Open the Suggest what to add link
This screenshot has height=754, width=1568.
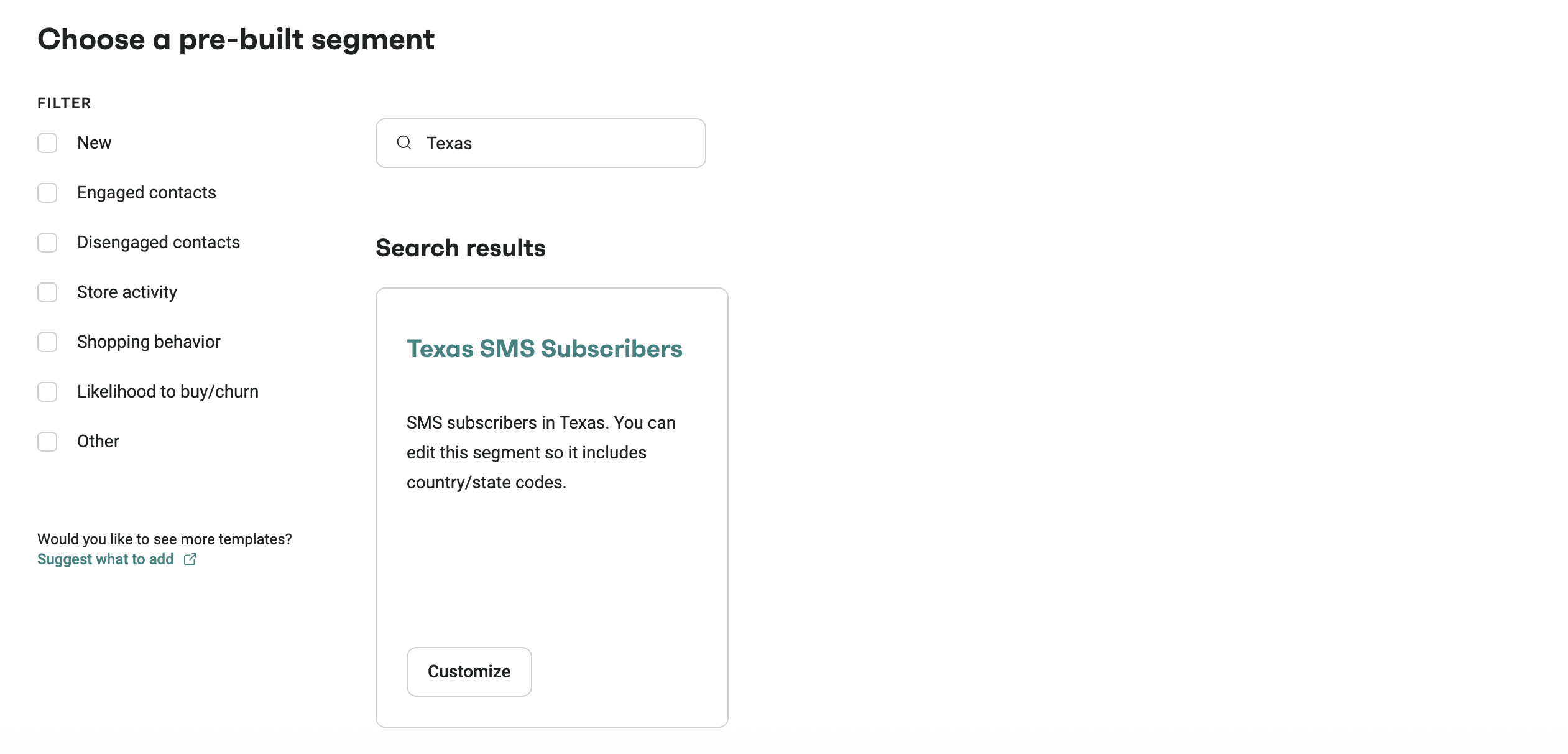pos(106,559)
